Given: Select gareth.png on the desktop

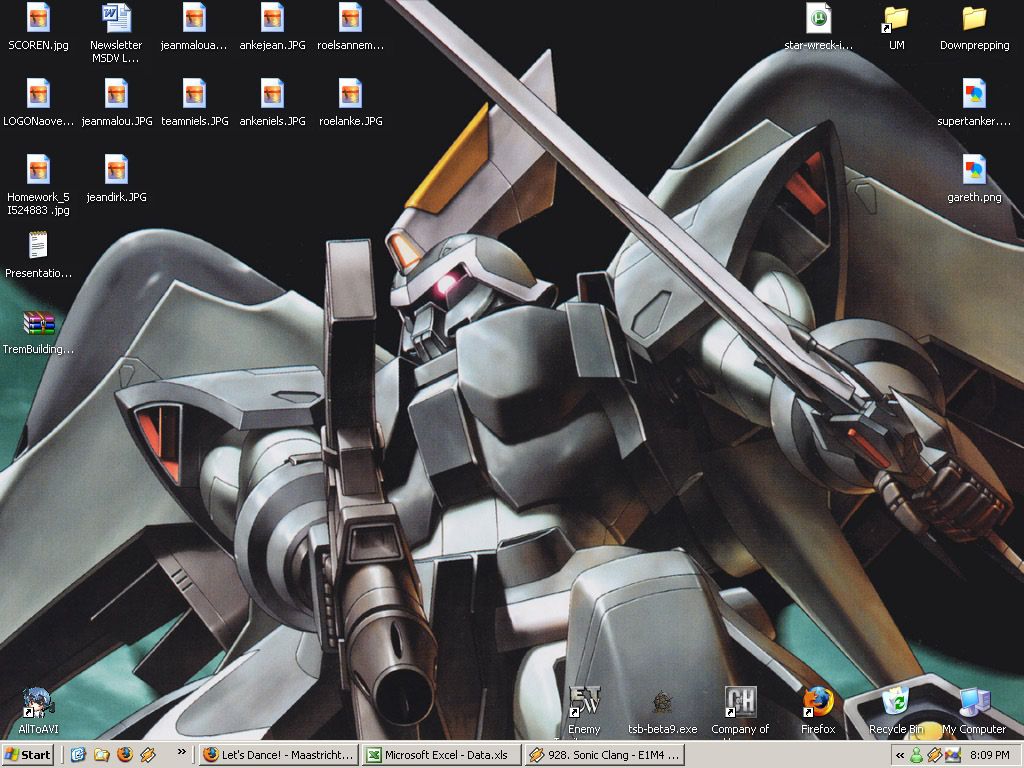Looking at the screenshot, I should pos(974,178).
